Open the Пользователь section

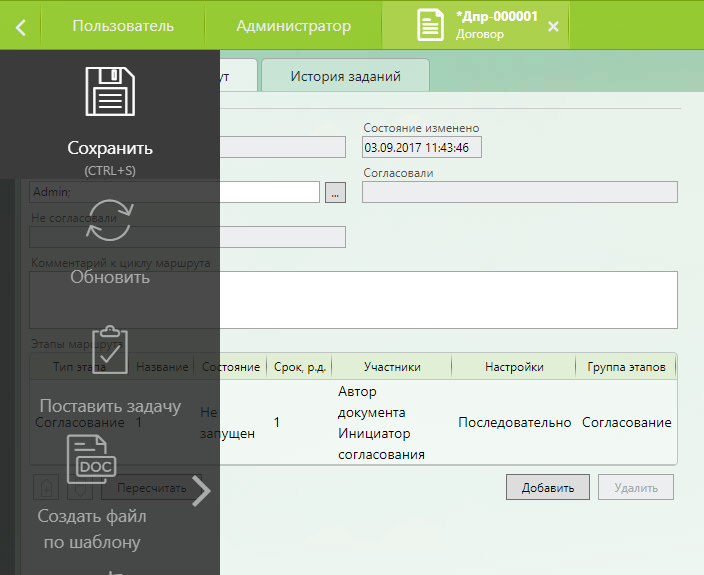(x=123, y=26)
